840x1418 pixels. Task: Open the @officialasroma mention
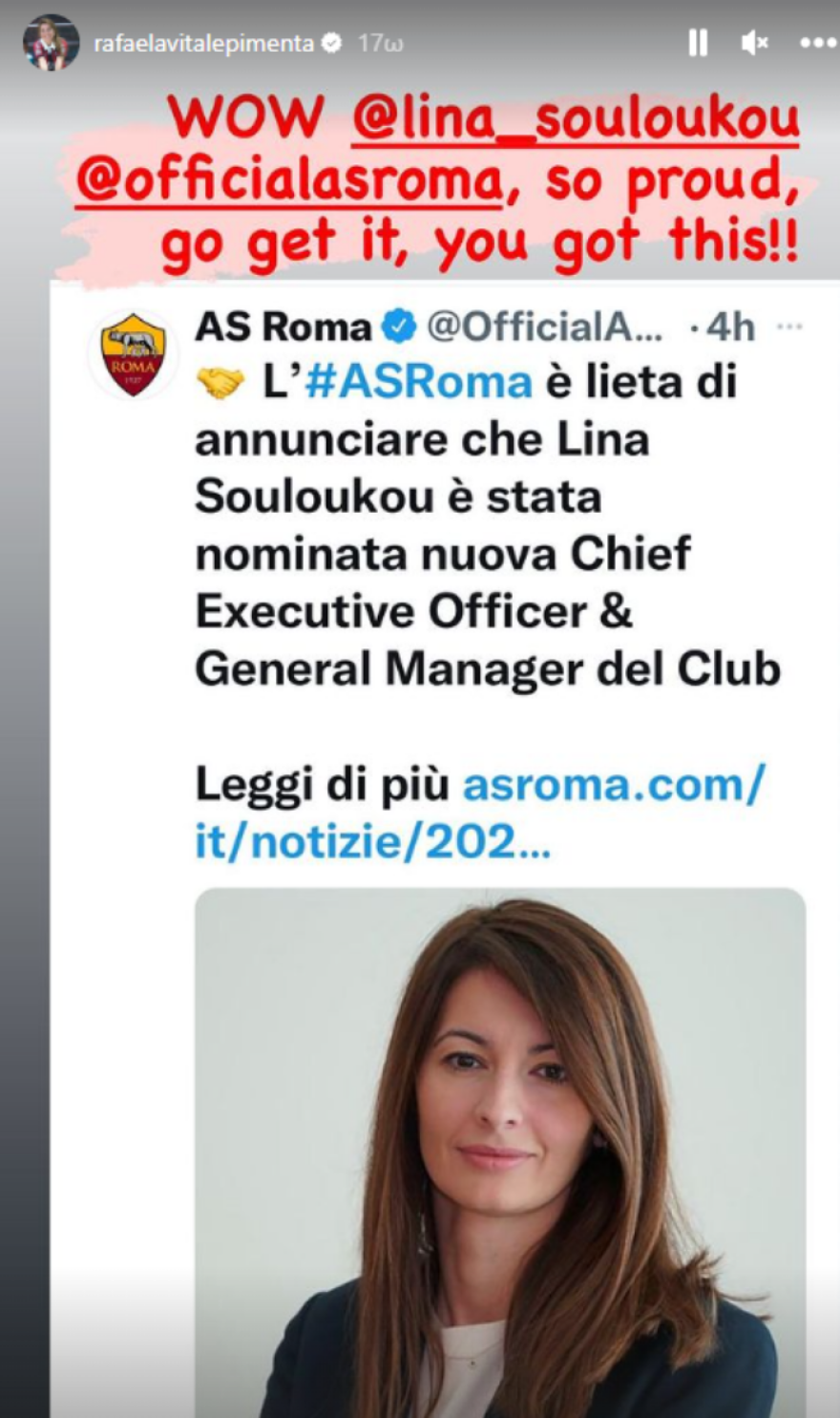pos(289,181)
